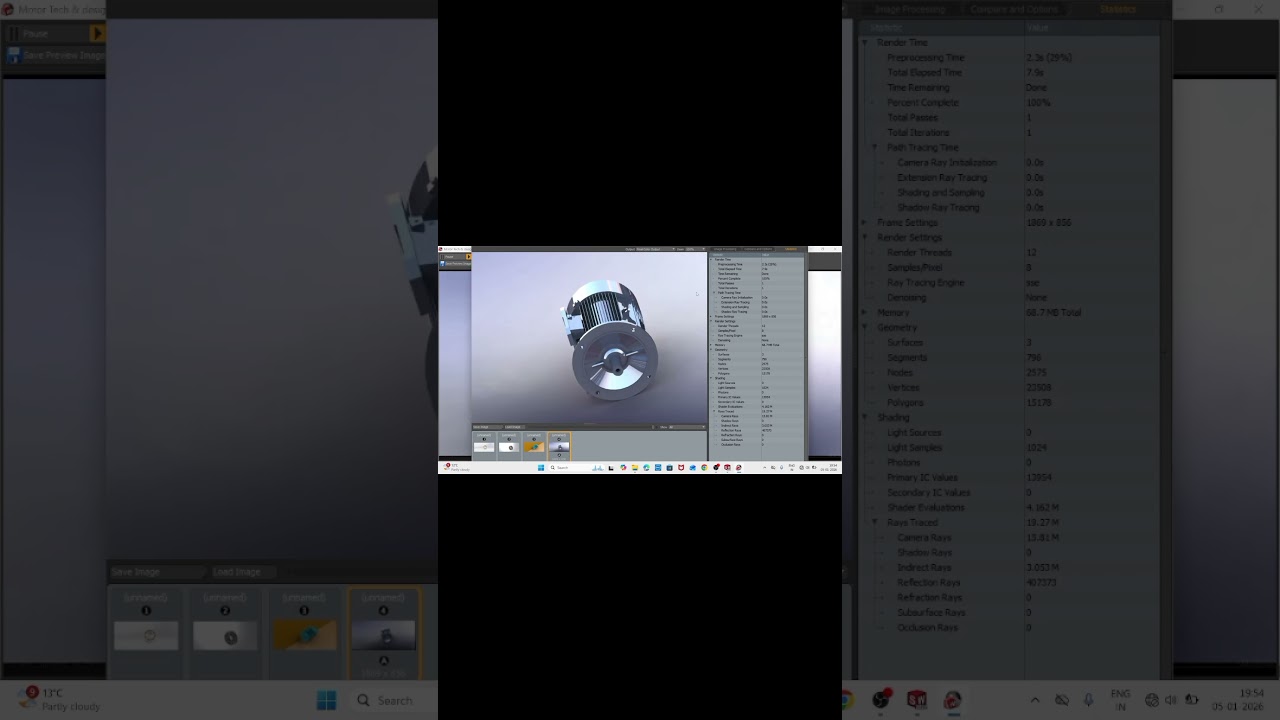The image size is (1280, 720).
Task: Open the weather widget in the blurred enlarged taskbar
Action: (60, 699)
